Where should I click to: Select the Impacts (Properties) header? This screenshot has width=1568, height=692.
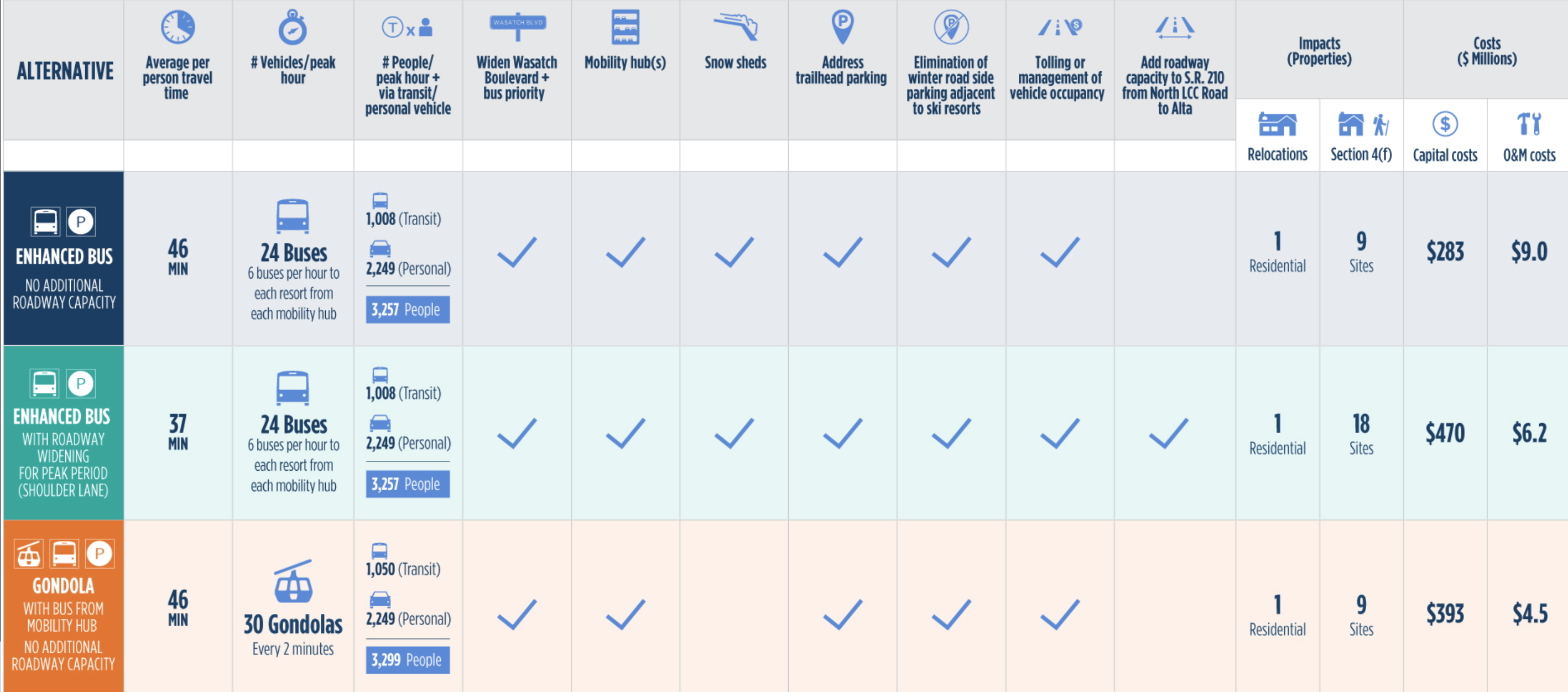coord(1319,51)
